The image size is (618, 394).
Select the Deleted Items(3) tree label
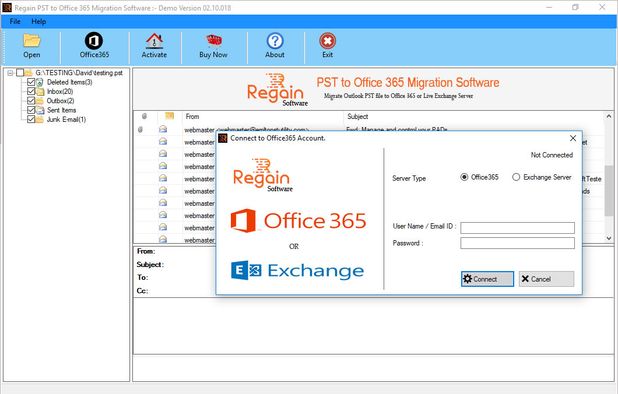(69, 82)
